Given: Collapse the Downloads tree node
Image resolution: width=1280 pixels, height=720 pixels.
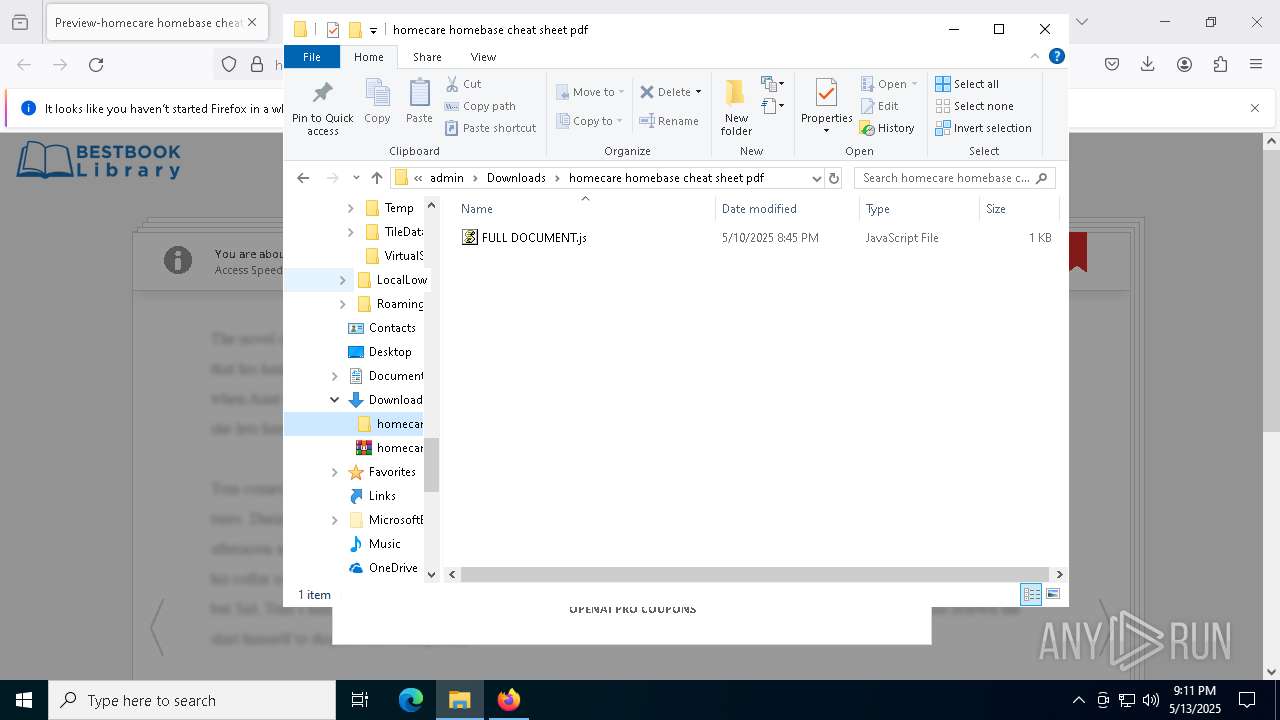Looking at the screenshot, I should tap(334, 400).
